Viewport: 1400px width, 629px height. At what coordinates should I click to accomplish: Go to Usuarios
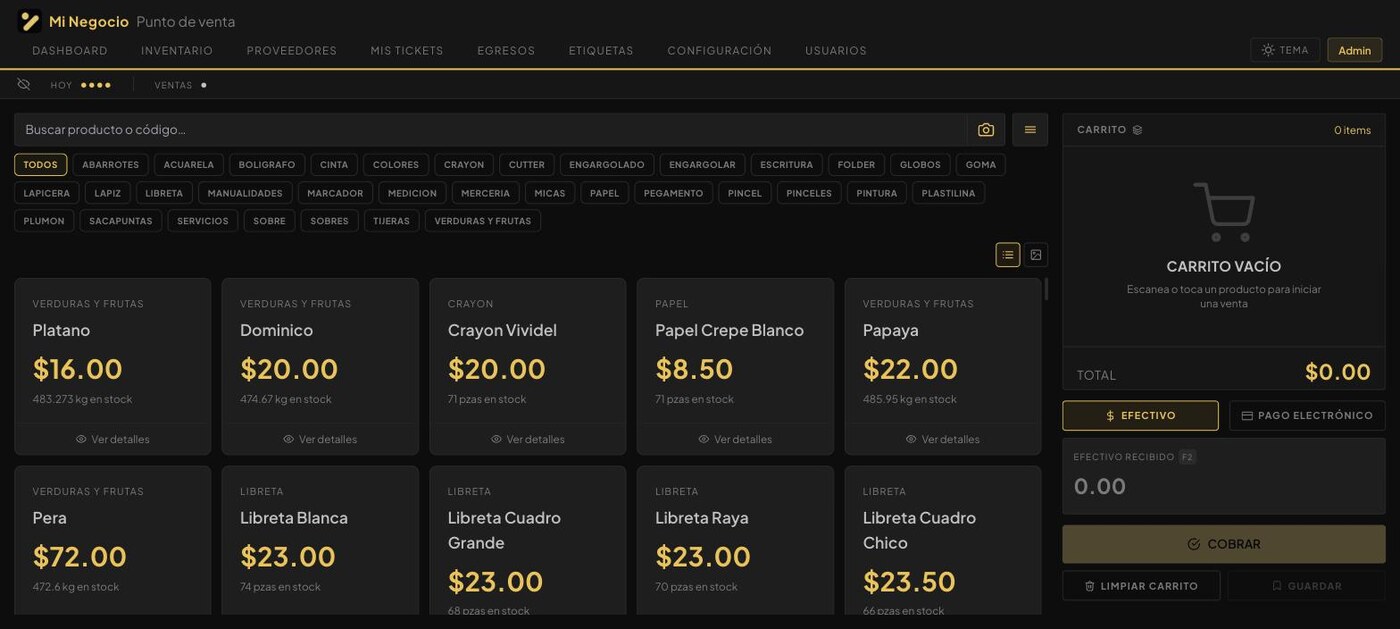836,51
